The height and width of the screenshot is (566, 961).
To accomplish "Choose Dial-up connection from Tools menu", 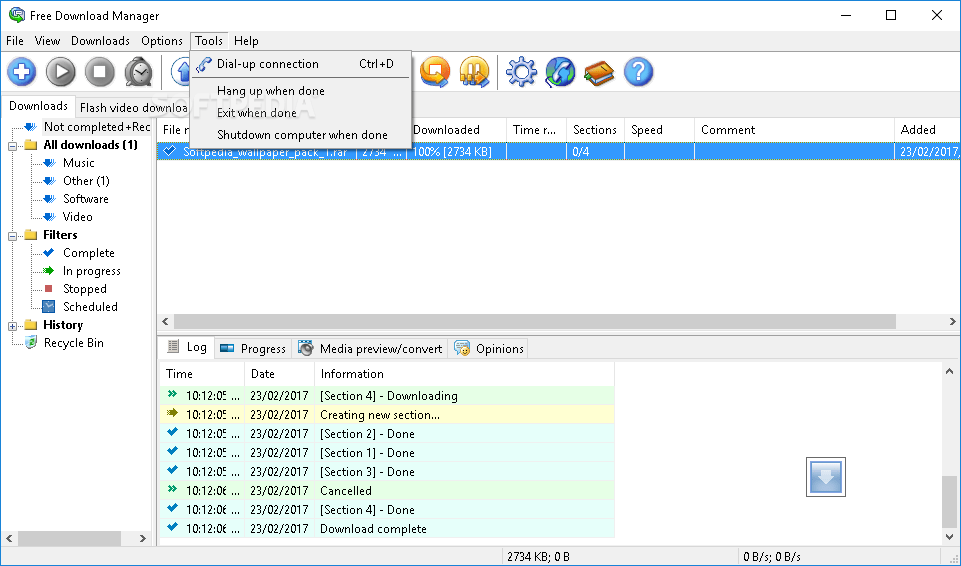I will (x=300, y=64).
